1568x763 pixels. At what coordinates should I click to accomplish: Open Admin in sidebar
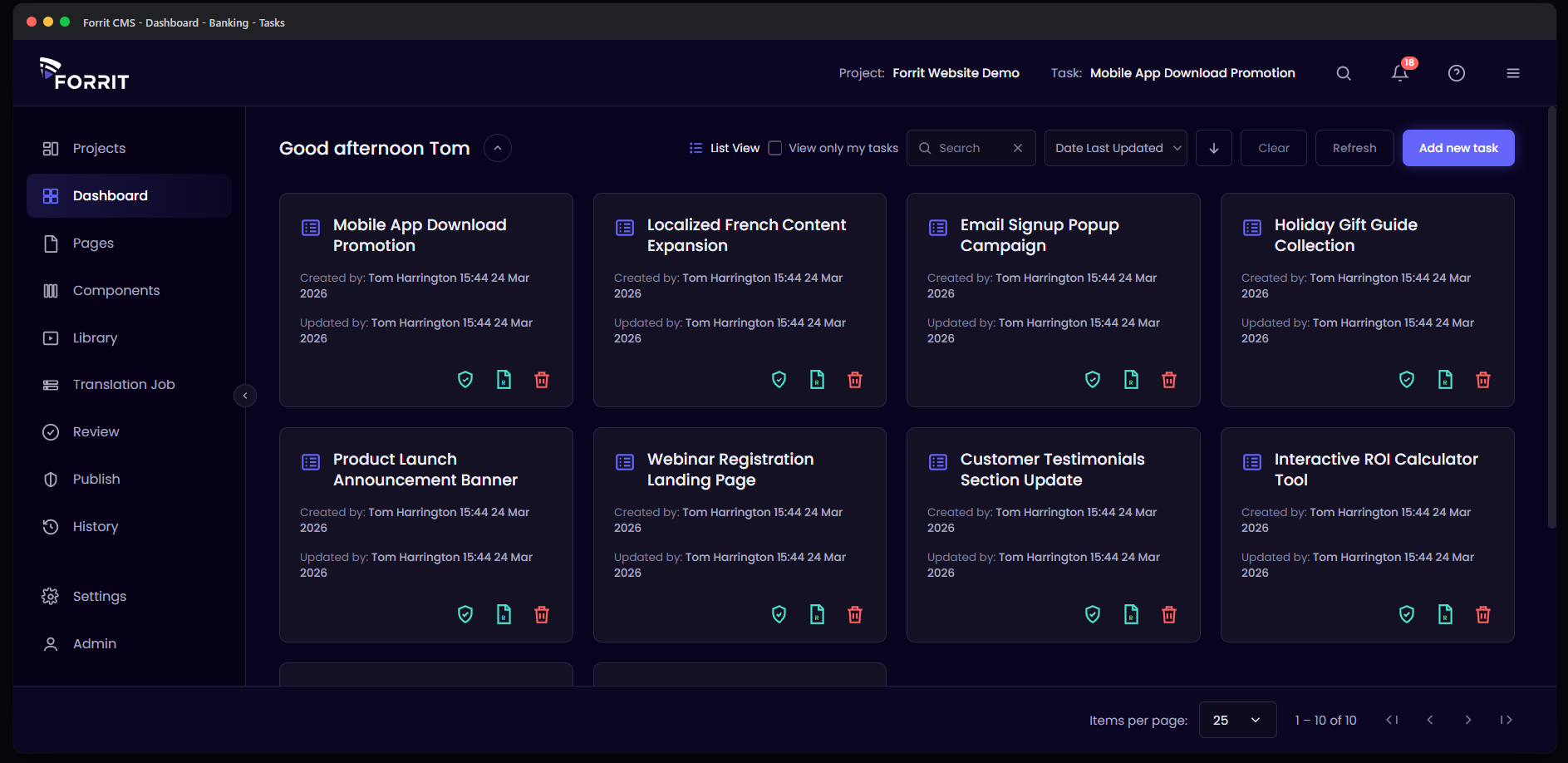(129, 644)
